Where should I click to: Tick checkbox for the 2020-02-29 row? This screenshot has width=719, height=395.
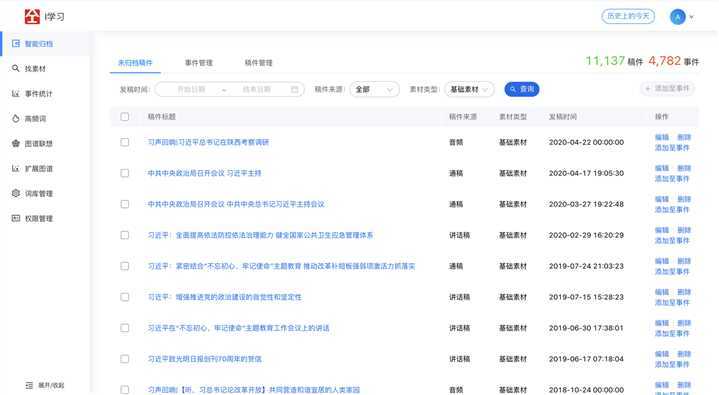point(125,235)
